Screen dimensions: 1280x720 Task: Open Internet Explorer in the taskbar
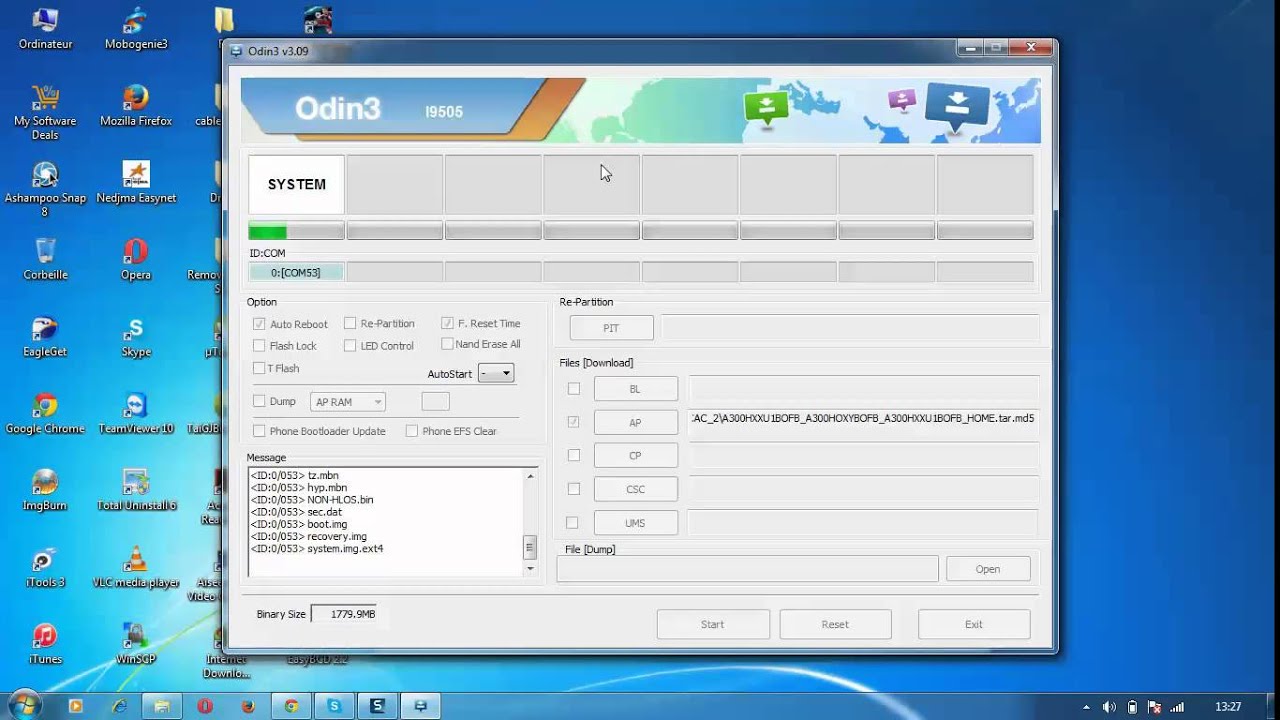tap(119, 706)
